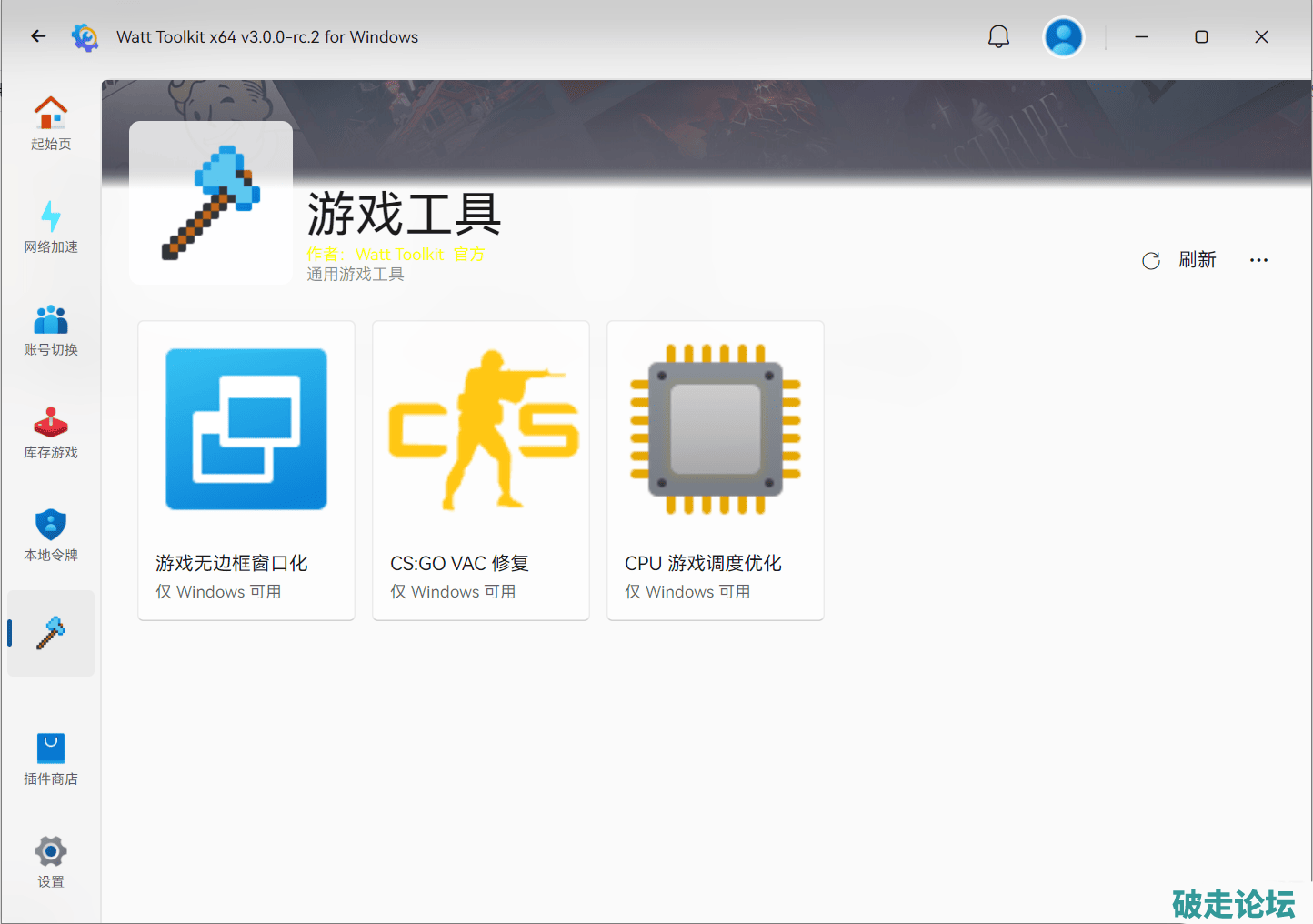Launch the CS:GO VAC 修复 tool
Image resolution: width=1313 pixels, height=924 pixels.
pos(481,470)
